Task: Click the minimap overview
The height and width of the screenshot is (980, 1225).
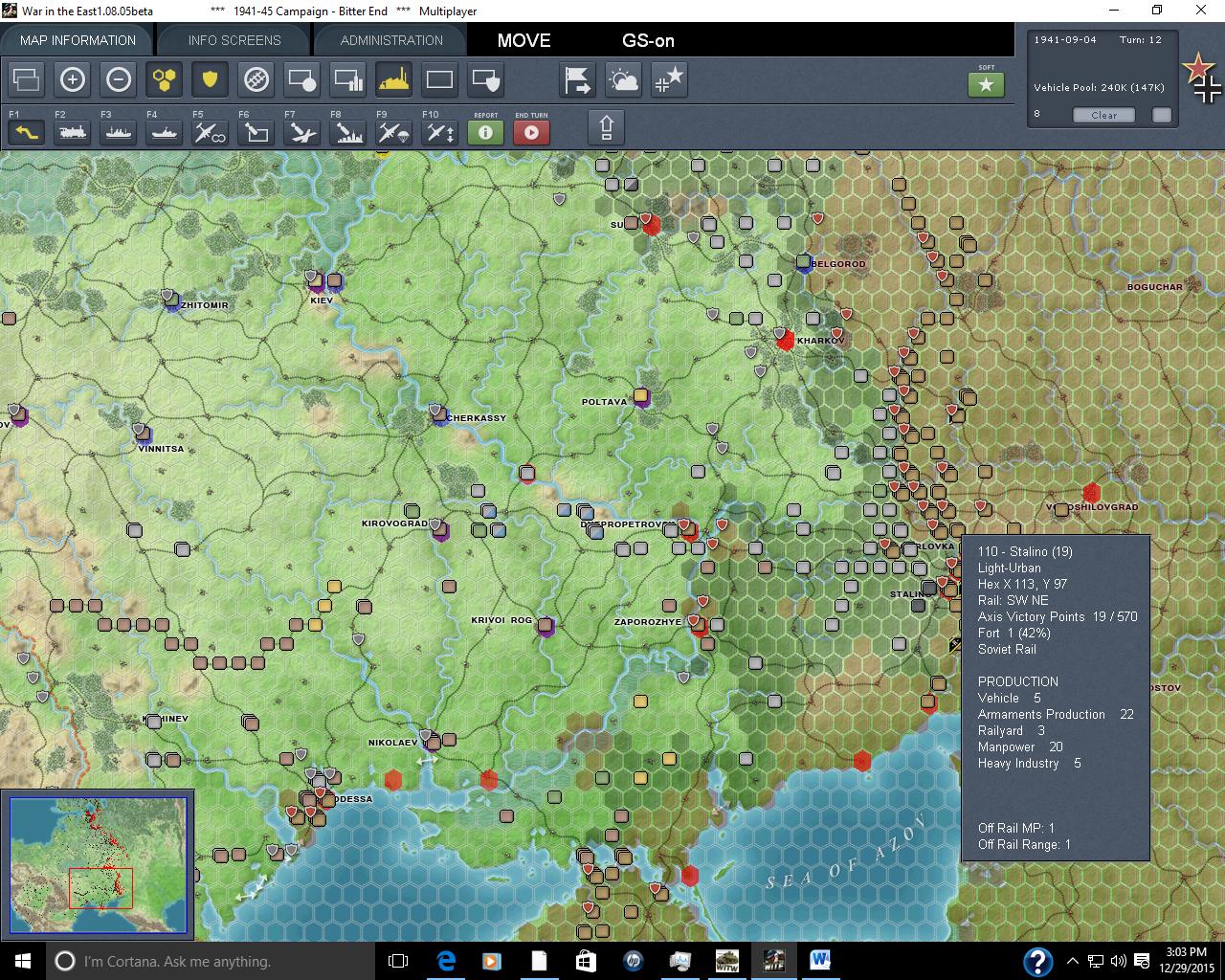Action: pos(99,865)
